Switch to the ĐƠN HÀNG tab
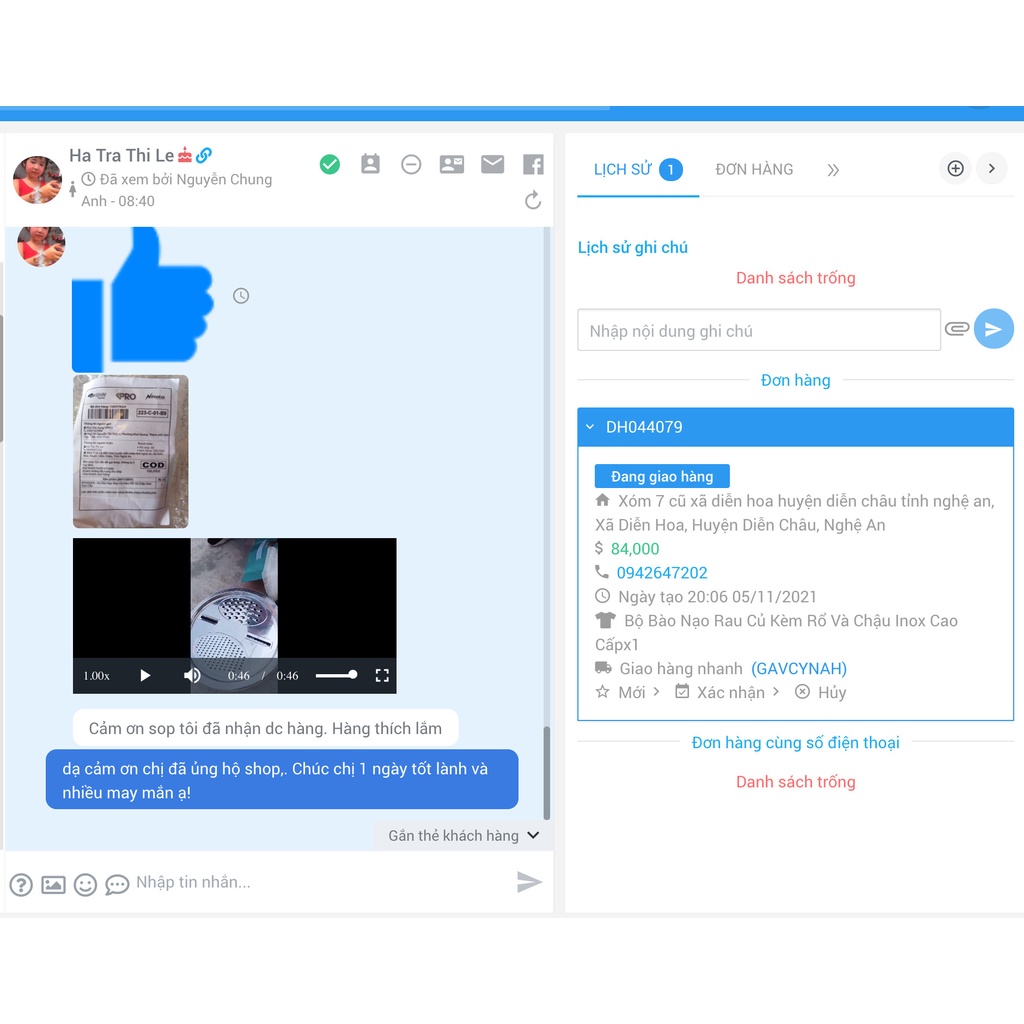The width and height of the screenshot is (1024, 1024). pyautogui.click(x=754, y=170)
